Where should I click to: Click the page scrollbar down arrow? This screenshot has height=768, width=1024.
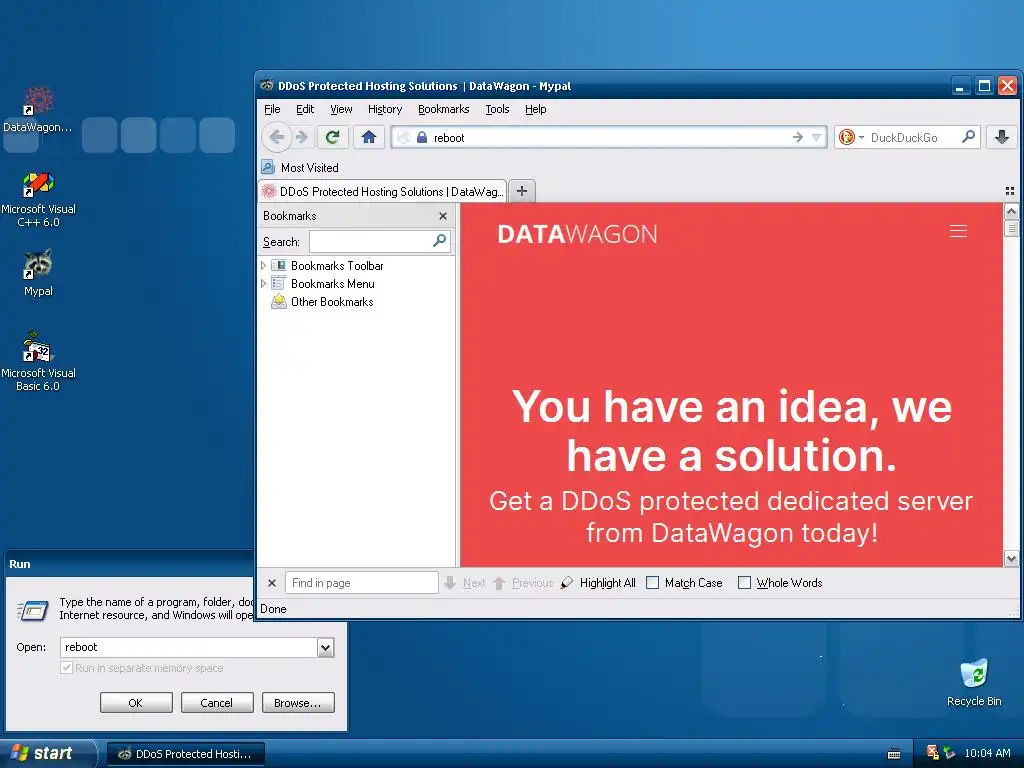click(x=1011, y=558)
